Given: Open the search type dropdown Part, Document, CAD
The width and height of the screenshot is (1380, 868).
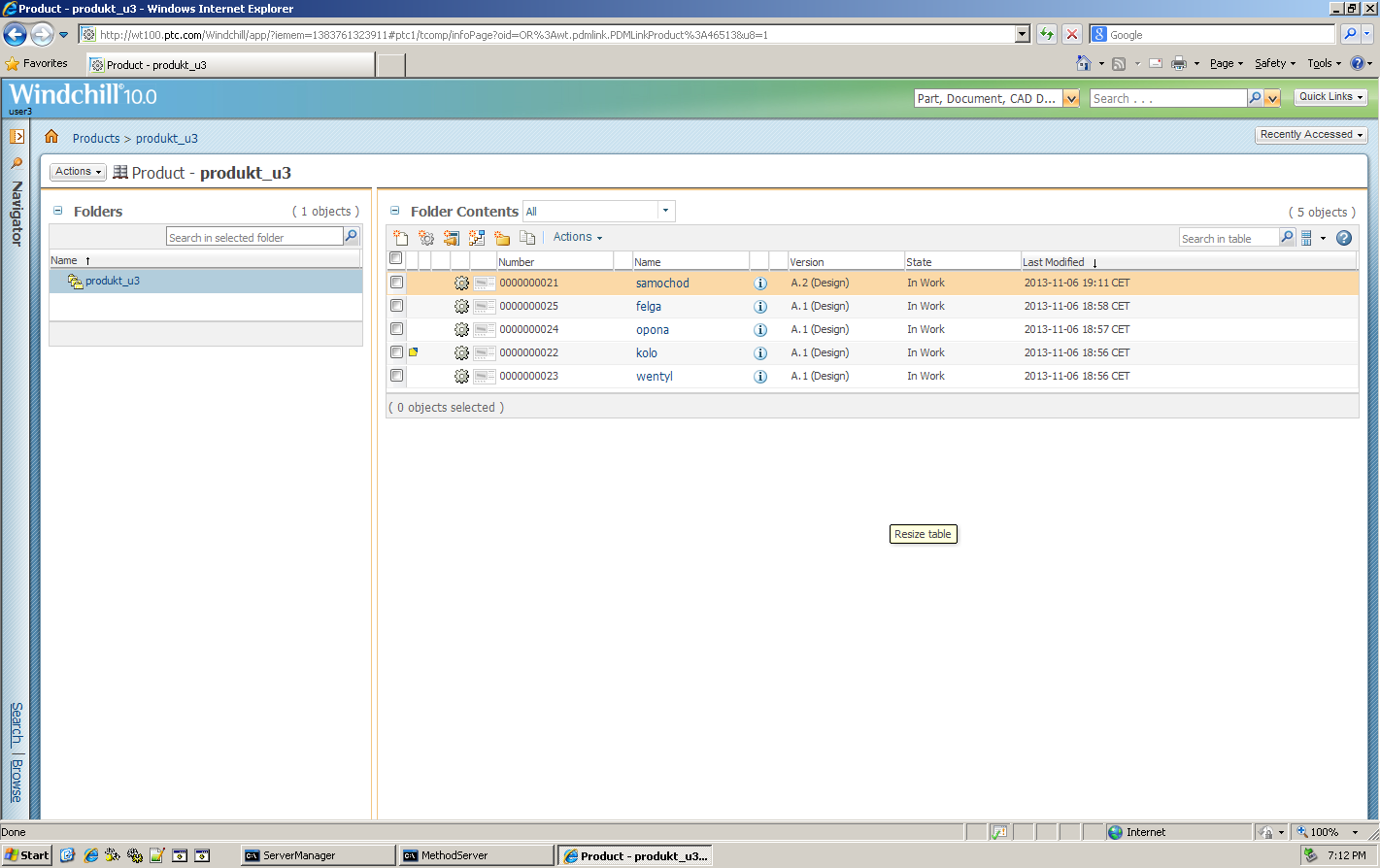Looking at the screenshot, I should (1071, 98).
